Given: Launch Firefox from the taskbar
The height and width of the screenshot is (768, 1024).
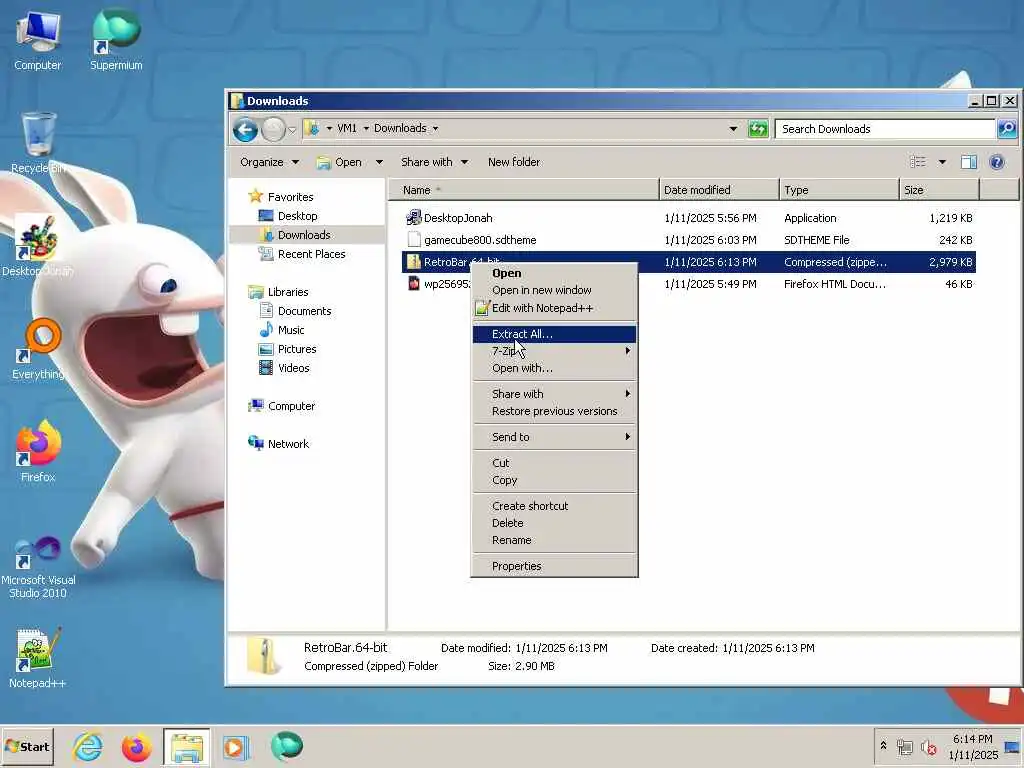Looking at the screenshot, I should [x=136, y=746].
